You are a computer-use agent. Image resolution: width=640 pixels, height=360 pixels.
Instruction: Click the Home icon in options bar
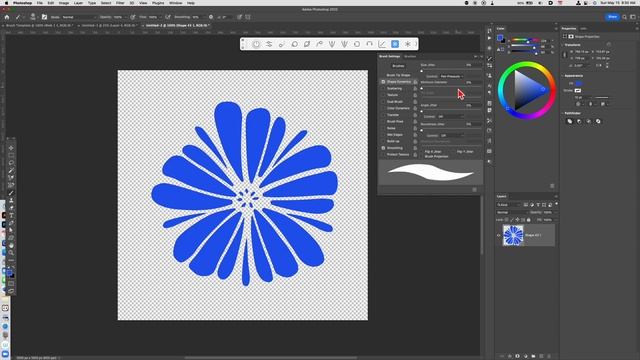7,17
